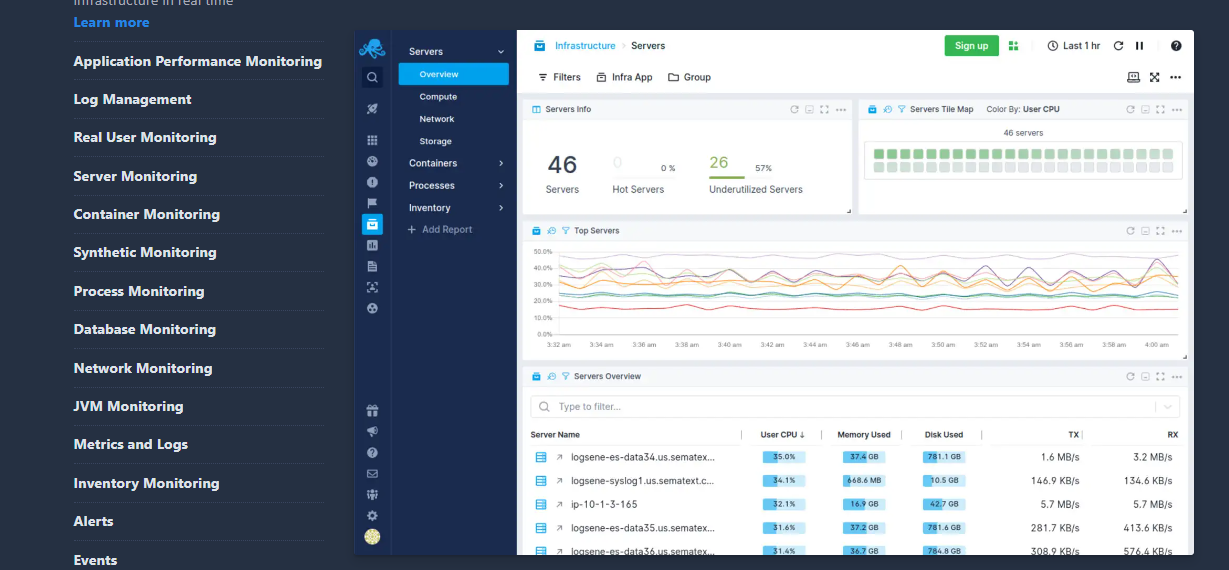1229x570 pixels.
Task: Click the 35.0% User CPU bar
Action: tap(784, 457)
